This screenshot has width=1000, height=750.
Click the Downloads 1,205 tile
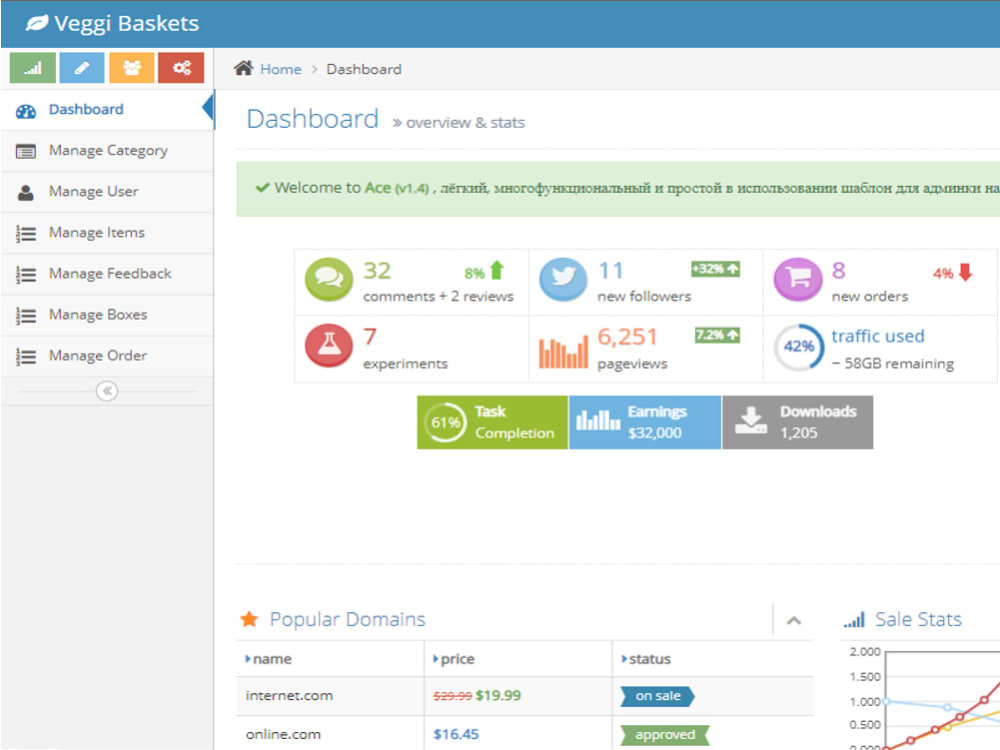[798, 422]
